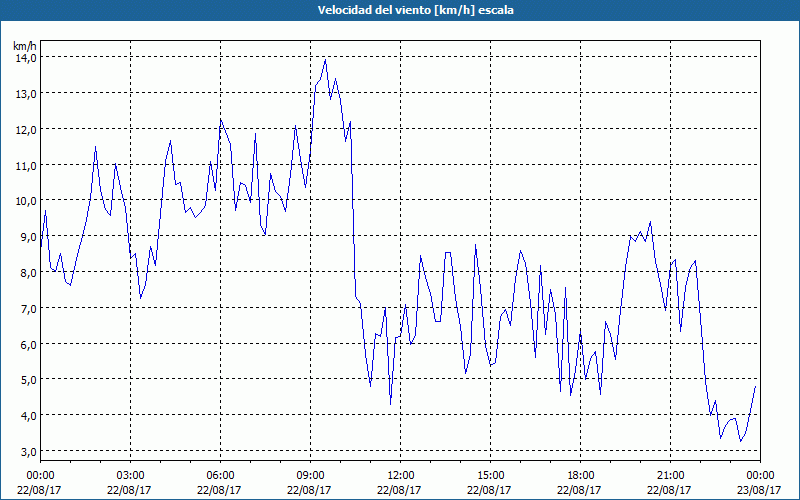Click the 6,0 y-axis label

pyautogui.click(x=28, y=344)
